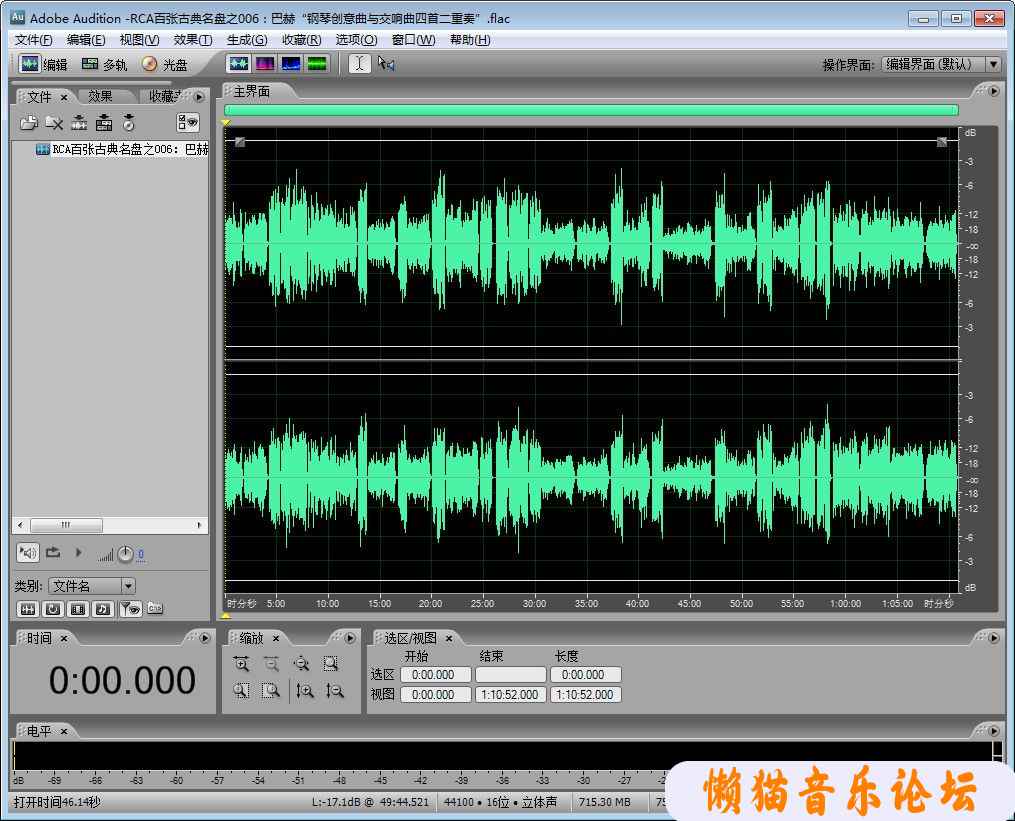
Task: Toggle show audio files filter button
Action: (28, 609)
